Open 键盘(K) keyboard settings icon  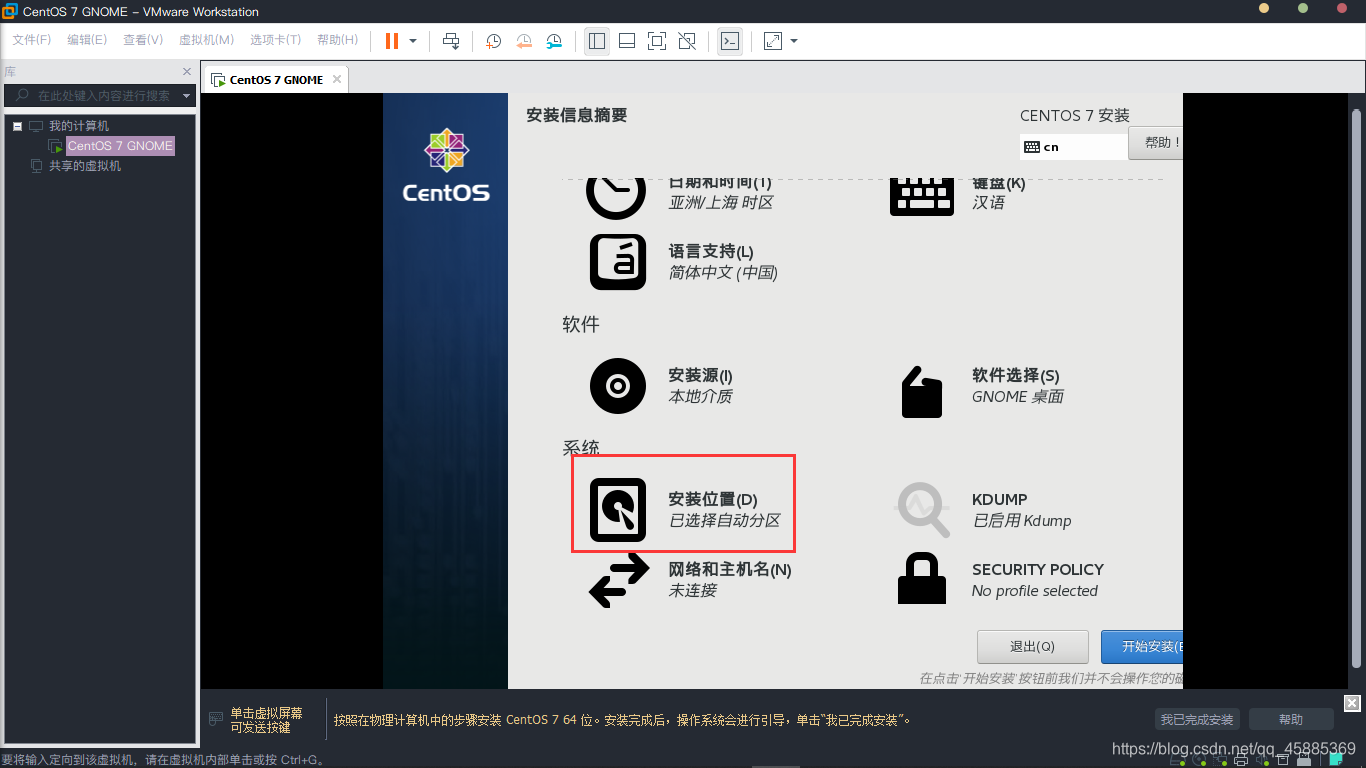[x=922, y=197]
